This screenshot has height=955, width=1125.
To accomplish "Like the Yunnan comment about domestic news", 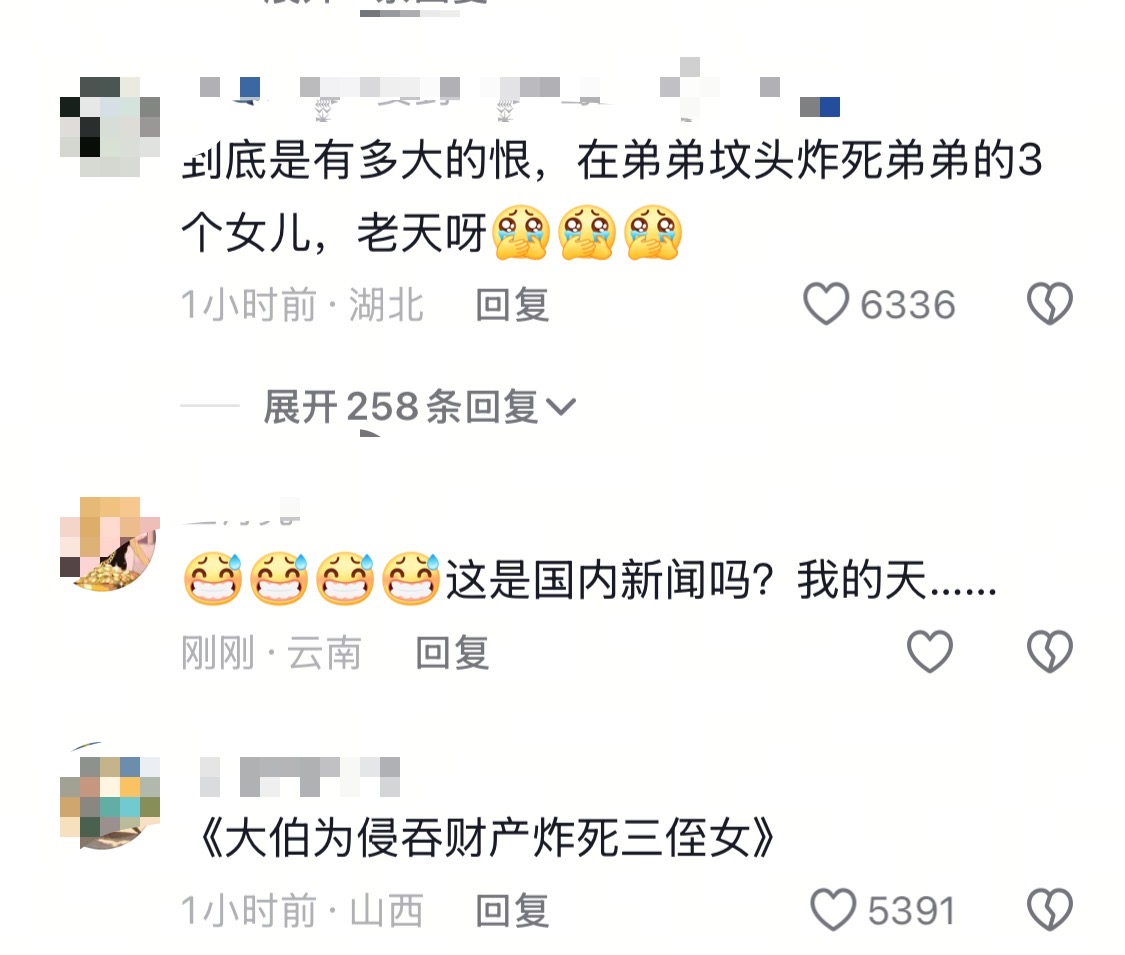I will [x=930, y=651].
